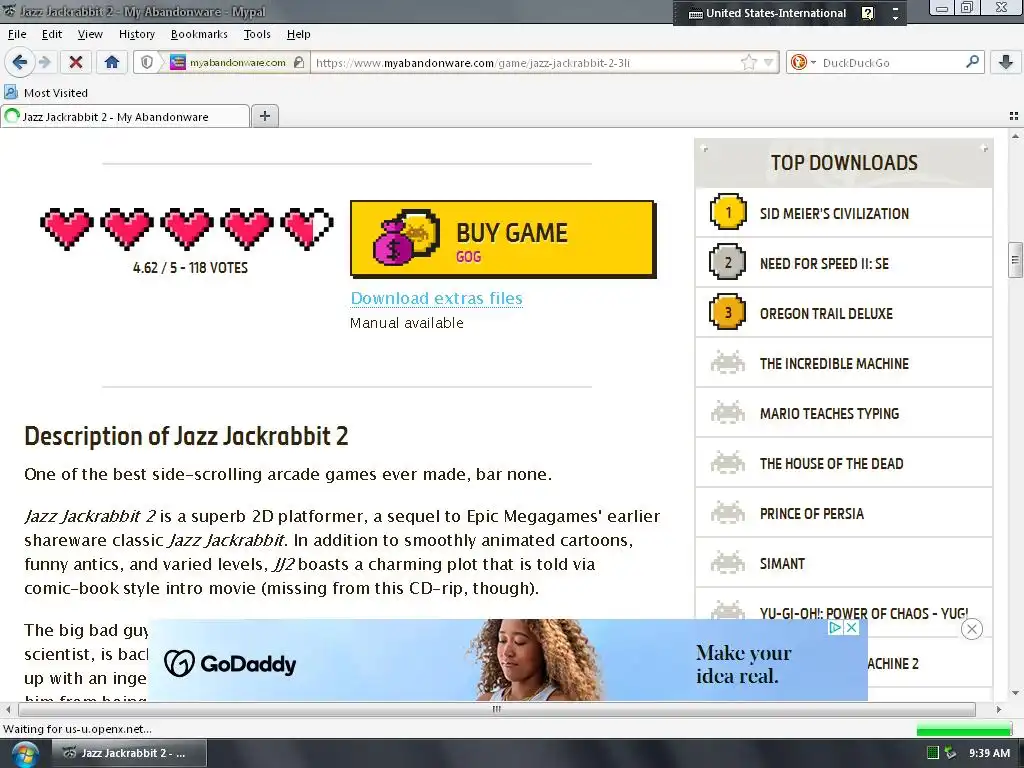Click the invader icon beside Prince of Persia
Viewport: 1024px width, 768px height.
click(728, 513)
